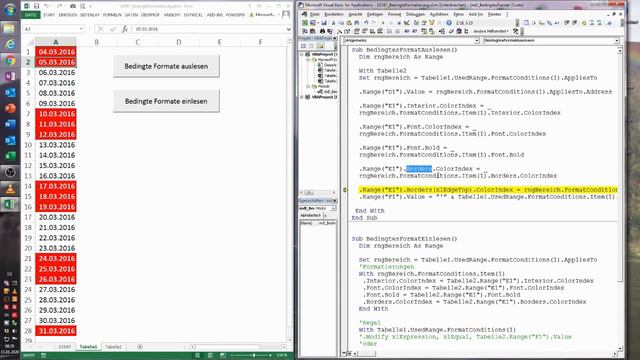Image resolution: width=640 pixels, height=360 pixels.
Task: Expand the Excel formula bar chevron
Action: [289, 29]
